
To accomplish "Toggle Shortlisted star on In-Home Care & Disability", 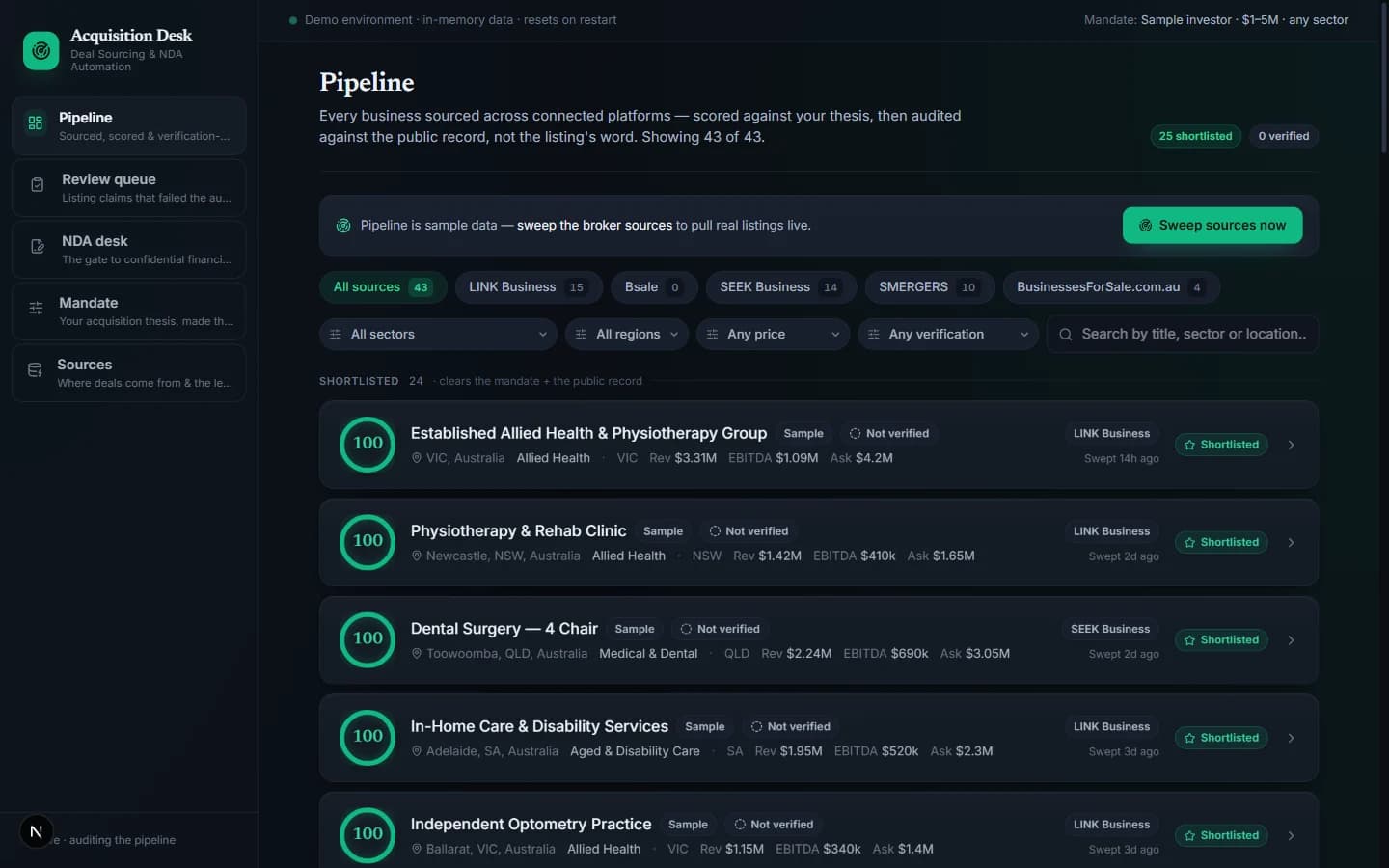I will click(1221, 738).
